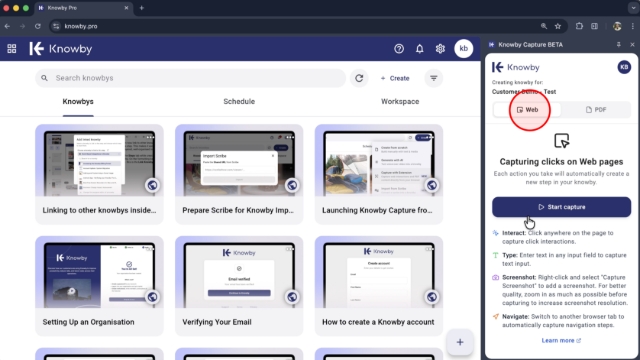The image size is (640, 360).
Task: Open the browser extensions puzzle icon
Action: pyautogui.click(x=579, y=26)
